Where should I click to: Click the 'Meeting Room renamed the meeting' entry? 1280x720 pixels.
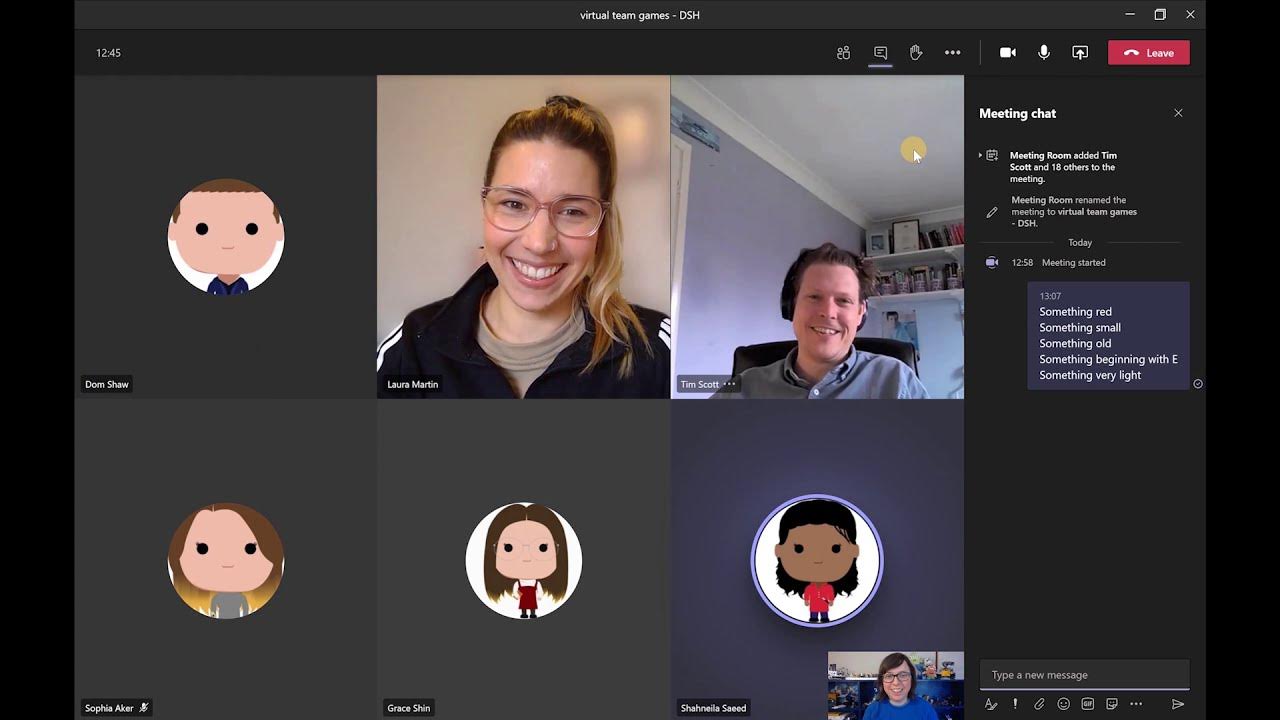click(x=1074, y=212)
